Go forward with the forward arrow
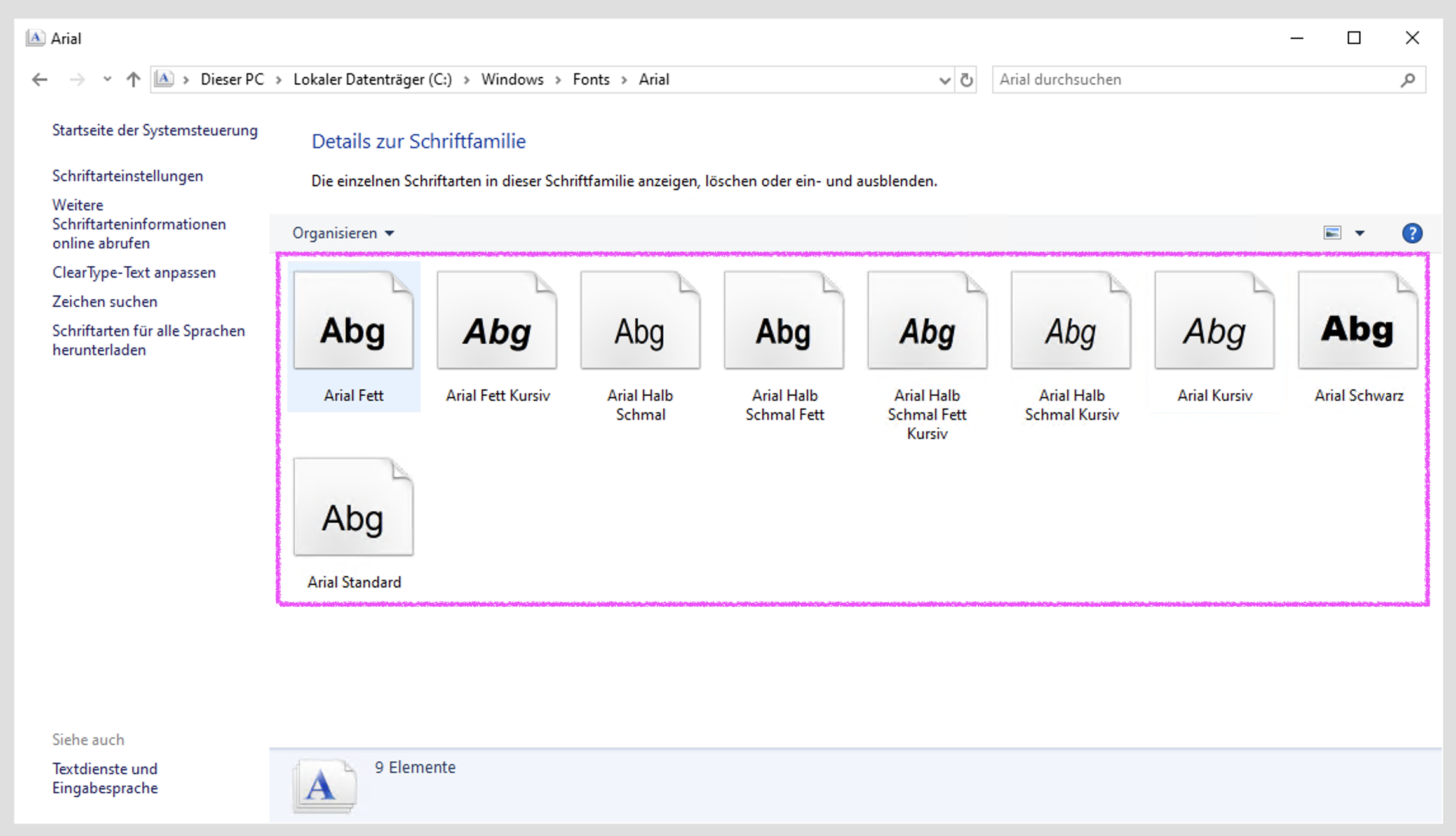 click(x=77, y=79)
